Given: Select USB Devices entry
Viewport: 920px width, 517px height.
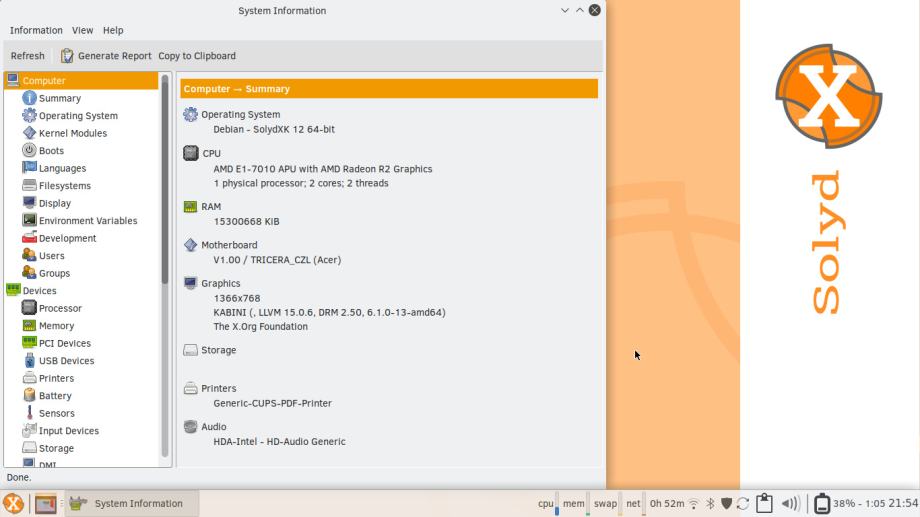Looking at the screenshot, I should (x=59, y=361).
